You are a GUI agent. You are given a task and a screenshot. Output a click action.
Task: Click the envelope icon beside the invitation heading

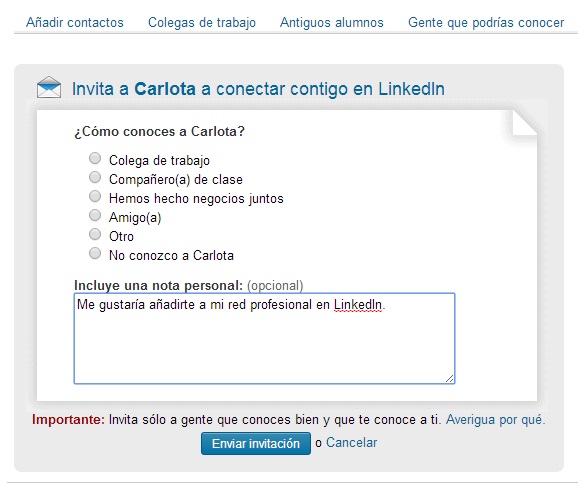click(49, 87)
